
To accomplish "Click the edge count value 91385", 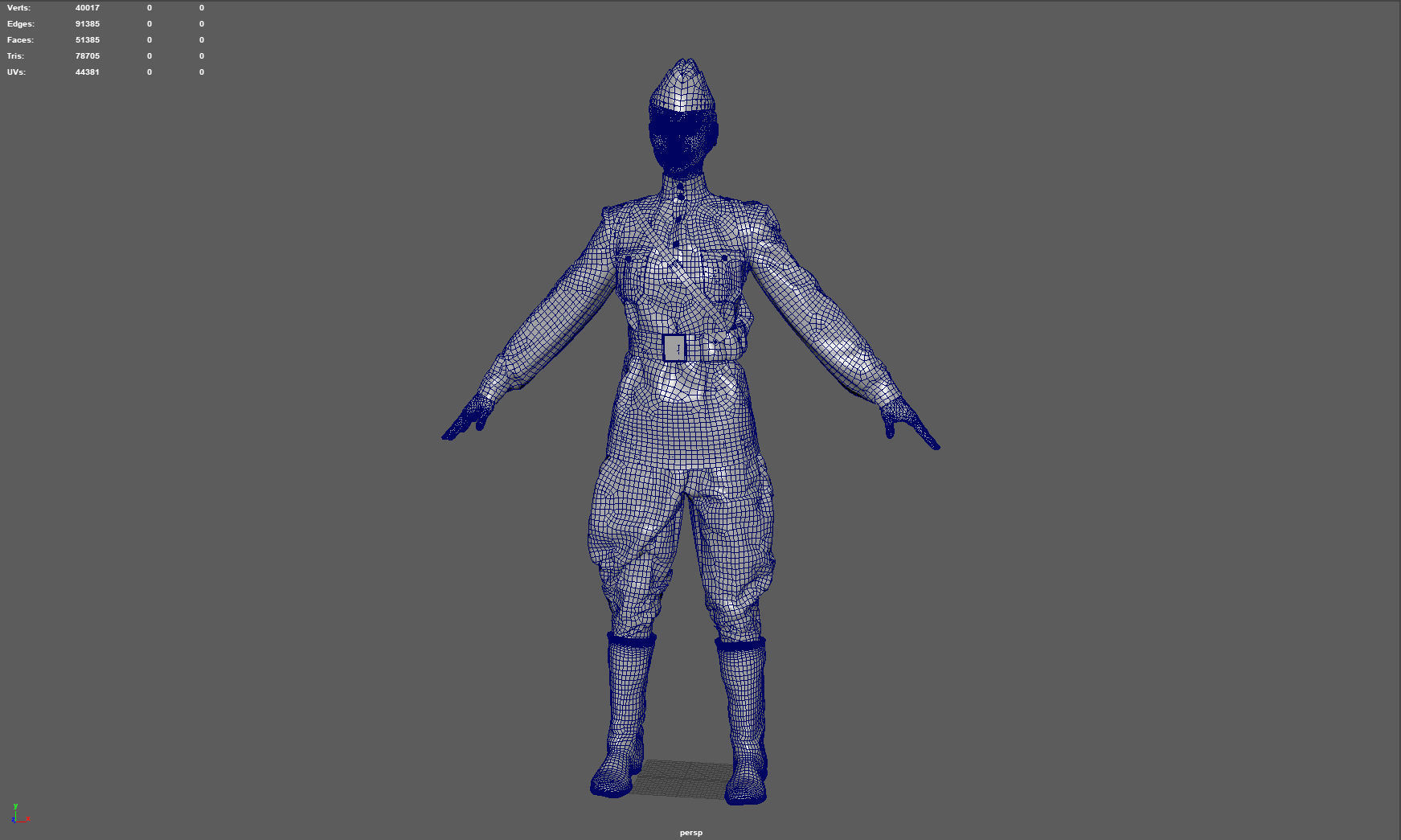I will tap(88, 24).
